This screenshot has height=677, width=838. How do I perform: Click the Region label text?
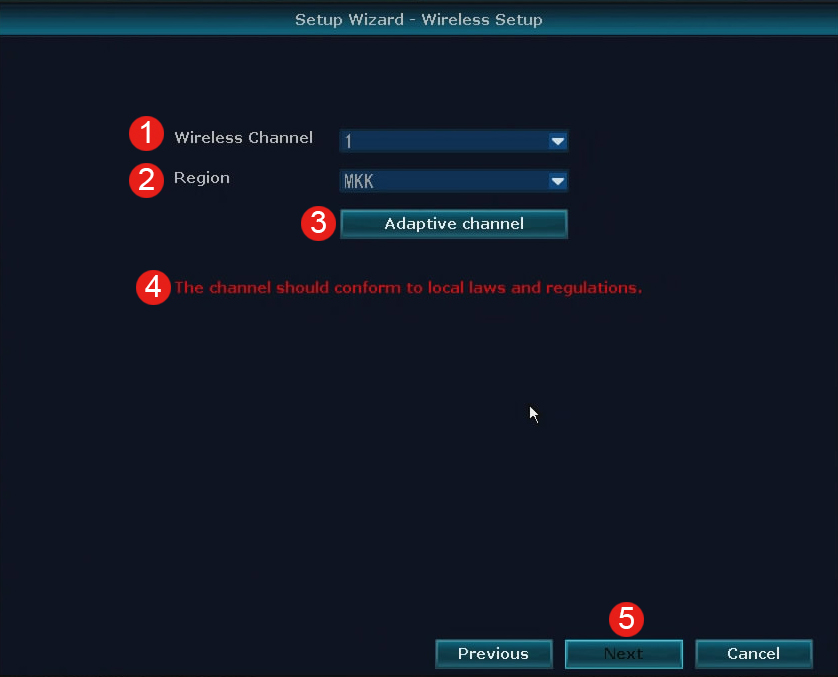click(x=201, y=178)
